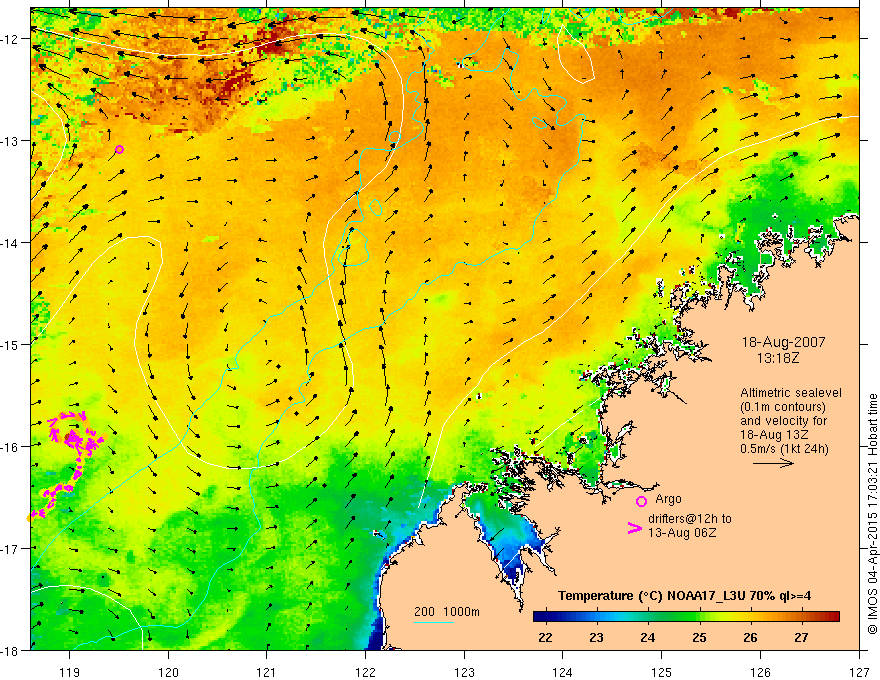Click the magenta Argo circle on the map near 13°S

coord(119,149)
